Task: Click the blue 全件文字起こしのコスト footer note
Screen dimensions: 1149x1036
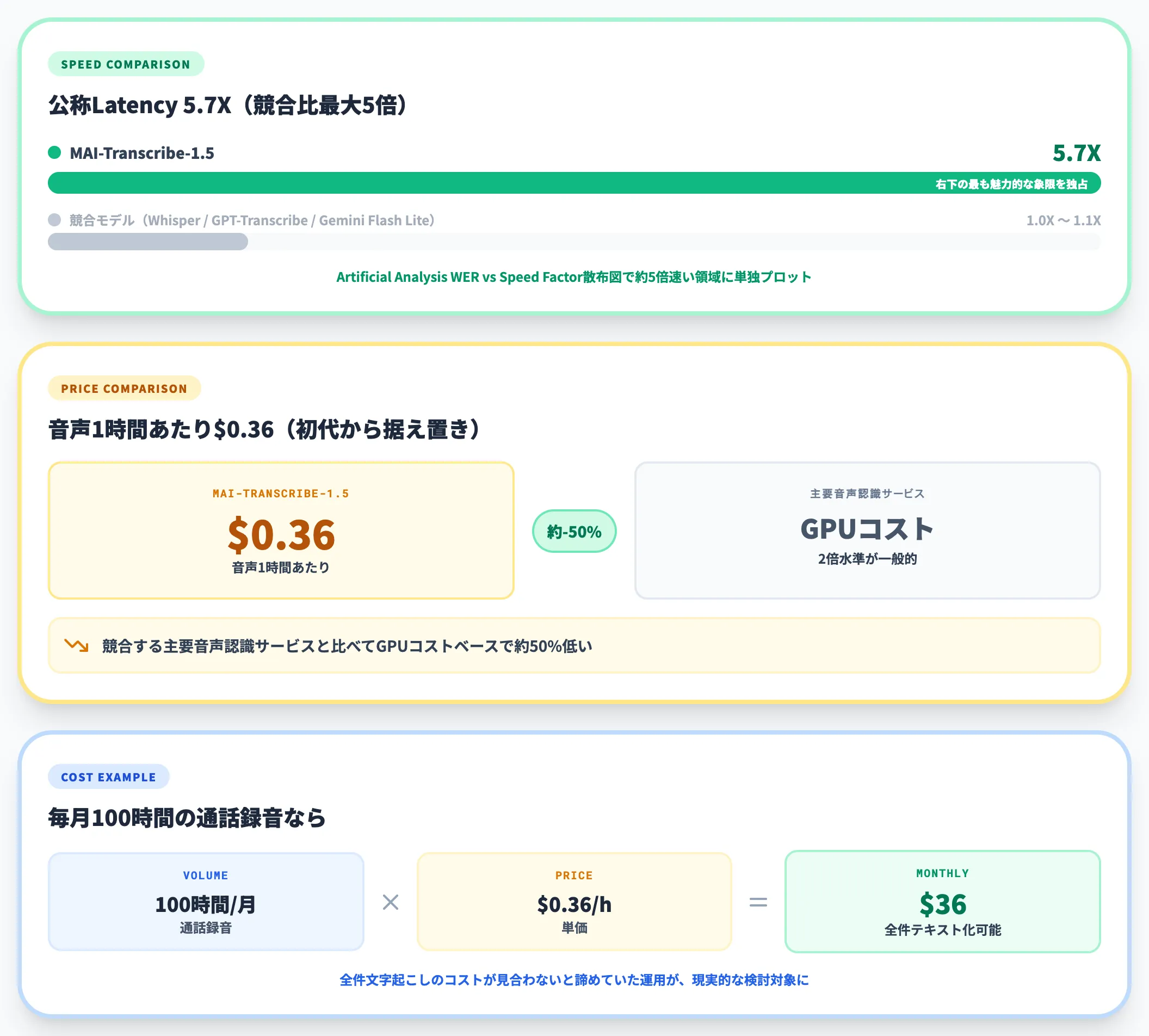Action: tap(574, 979)
